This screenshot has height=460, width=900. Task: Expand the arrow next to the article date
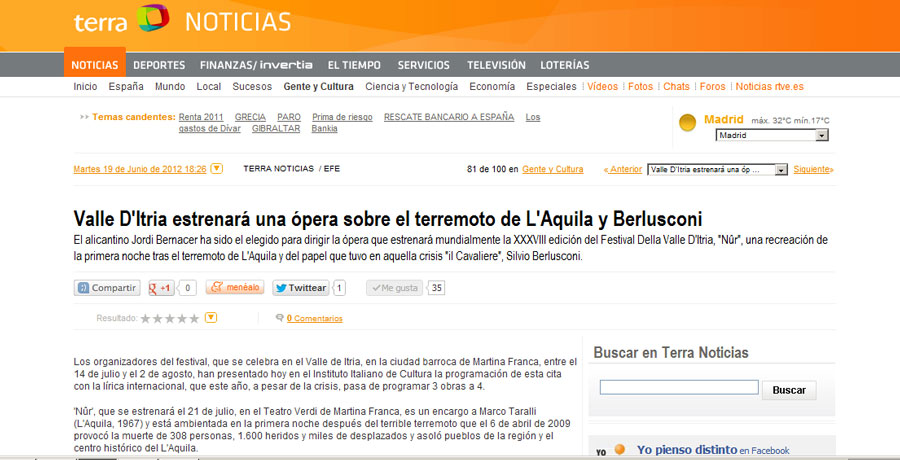coord(217,169)
